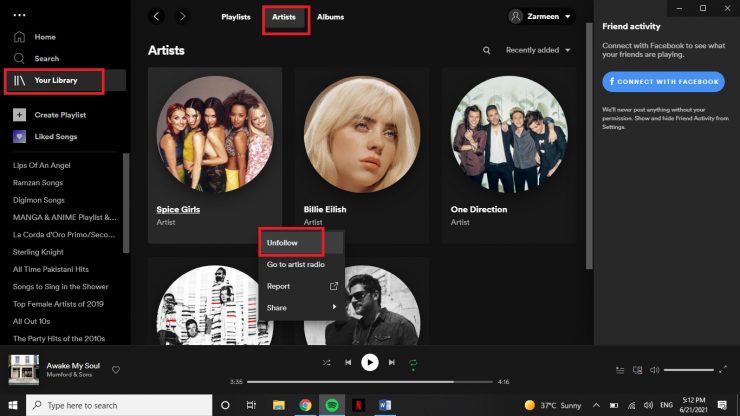Click the song progress bar
This screenshot has width=740, height=416.
point(370,382)
